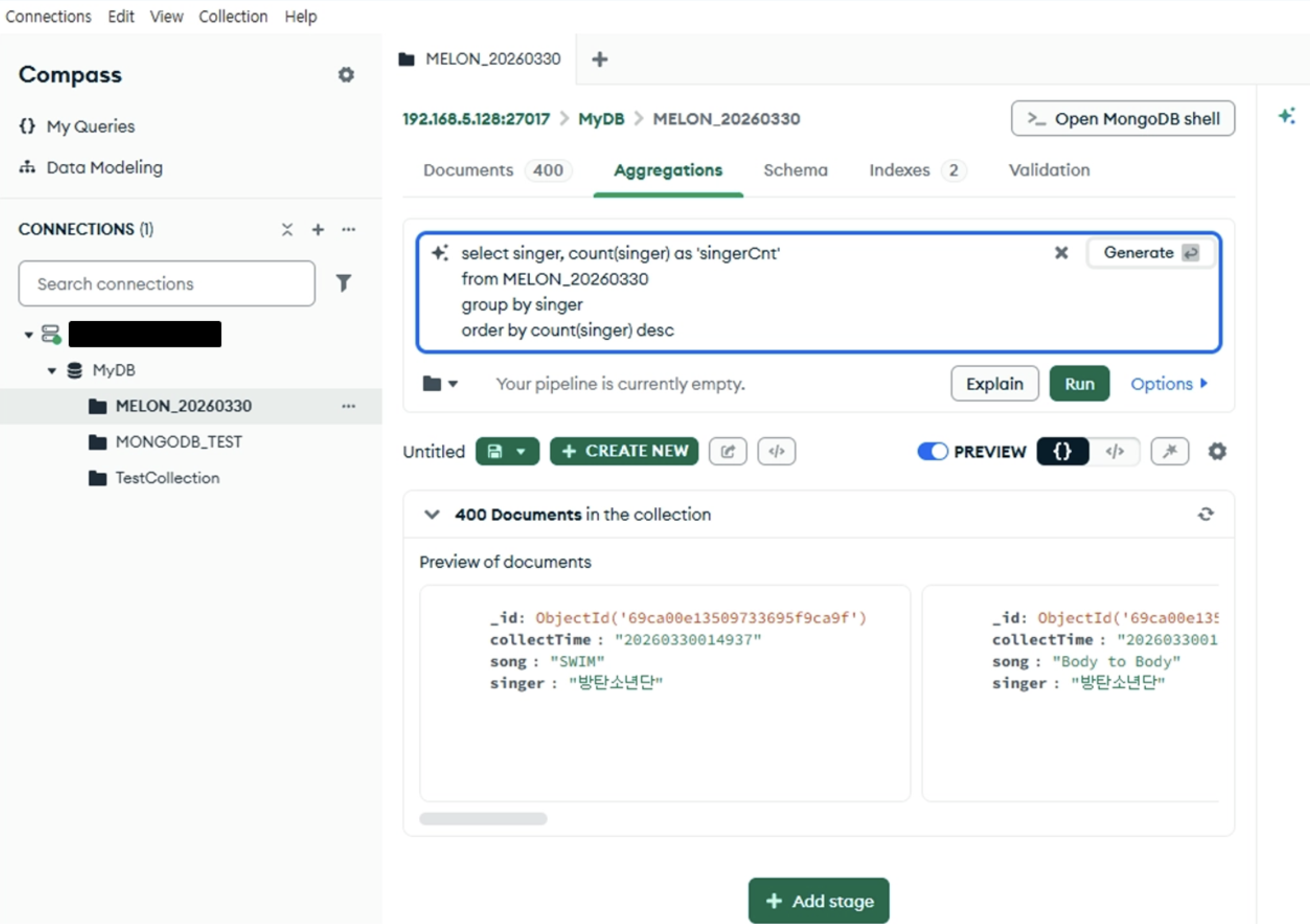Switch to the Schema tab
The image size is (1310, 924).
(795, 170)
